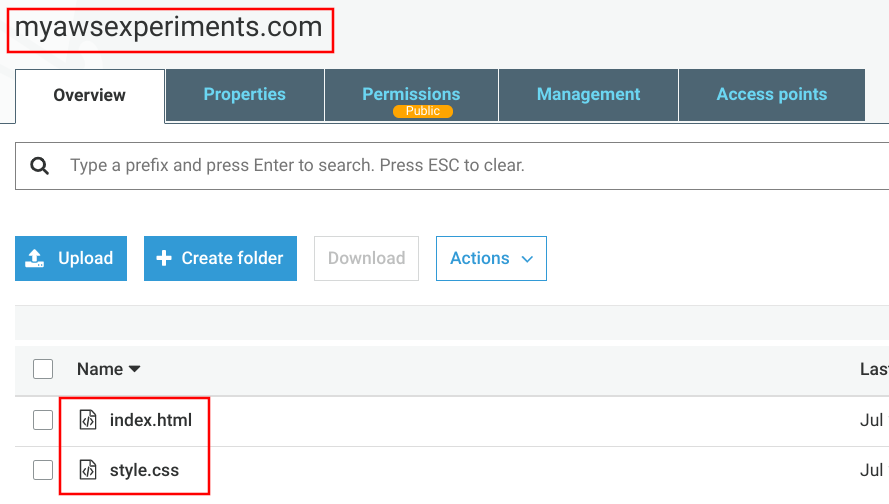Open the Access points tab
This screenshot has width=889, height=504.
pyautogui.click(x=772, y=95)
